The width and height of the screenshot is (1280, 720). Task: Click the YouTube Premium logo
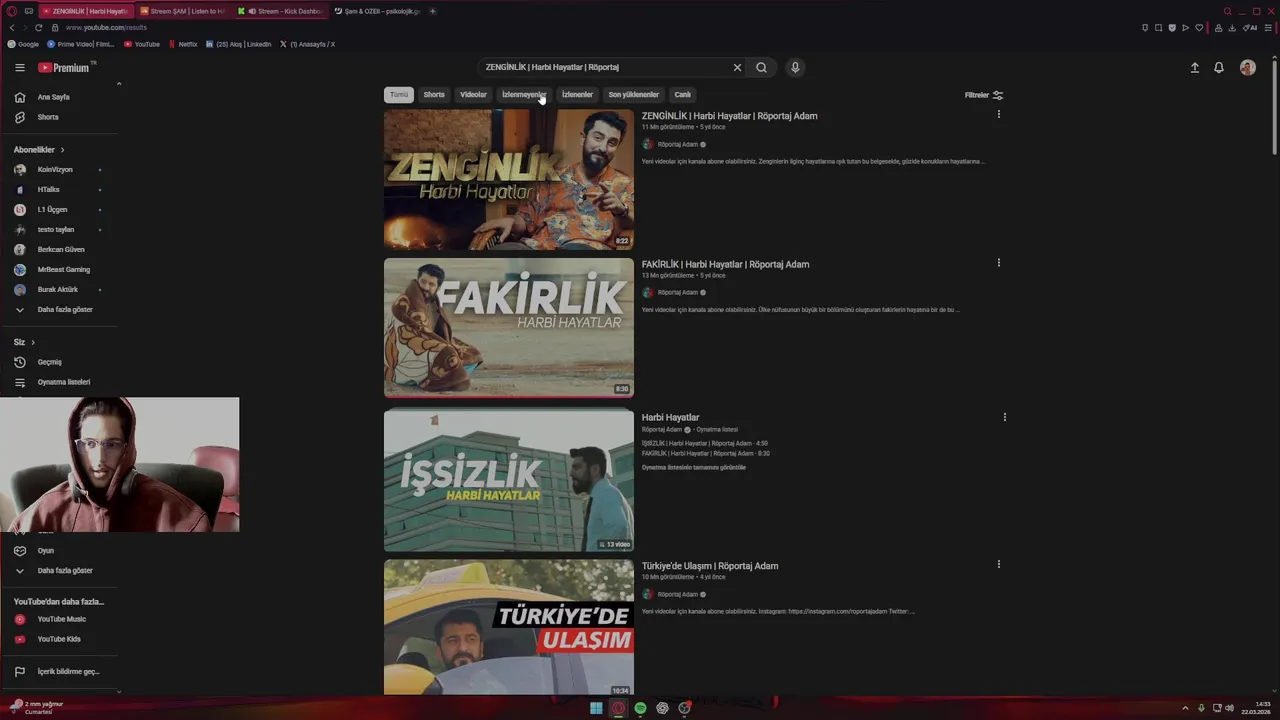click(x=65, y=67)
